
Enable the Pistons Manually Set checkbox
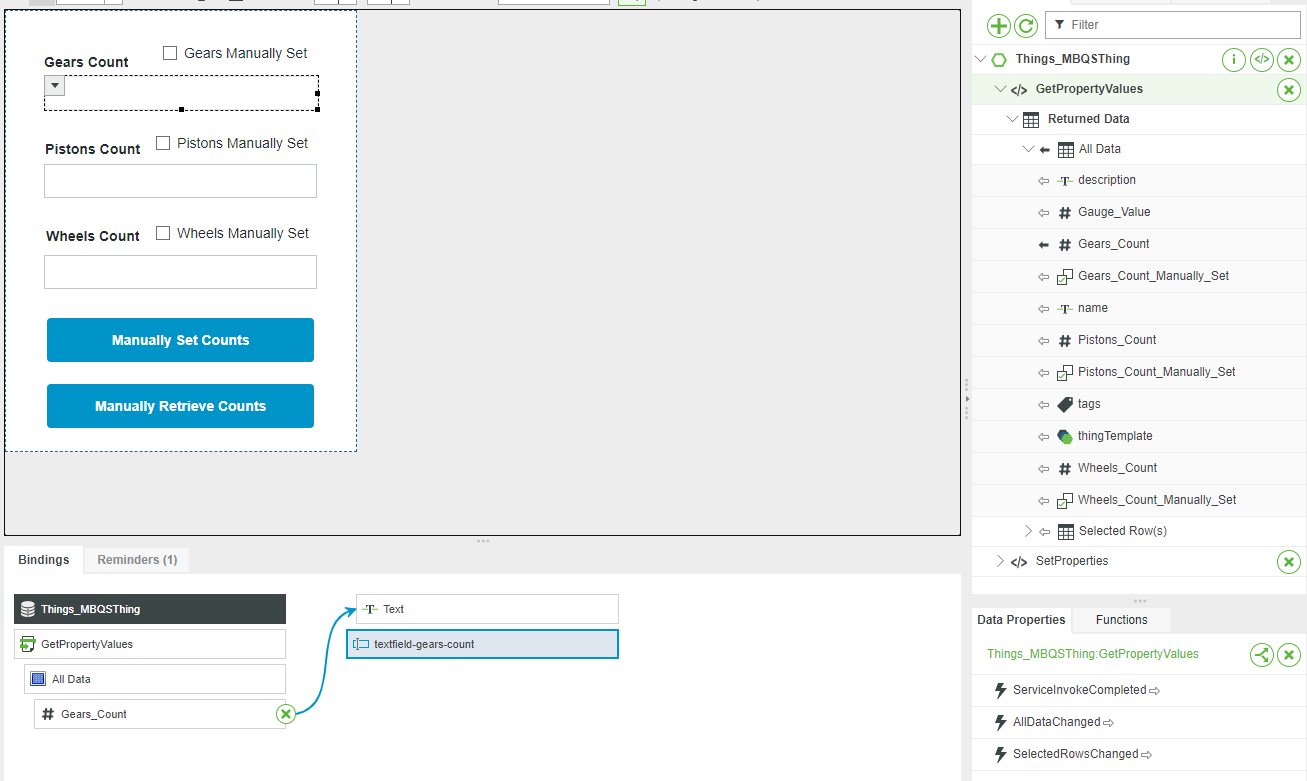162,142
